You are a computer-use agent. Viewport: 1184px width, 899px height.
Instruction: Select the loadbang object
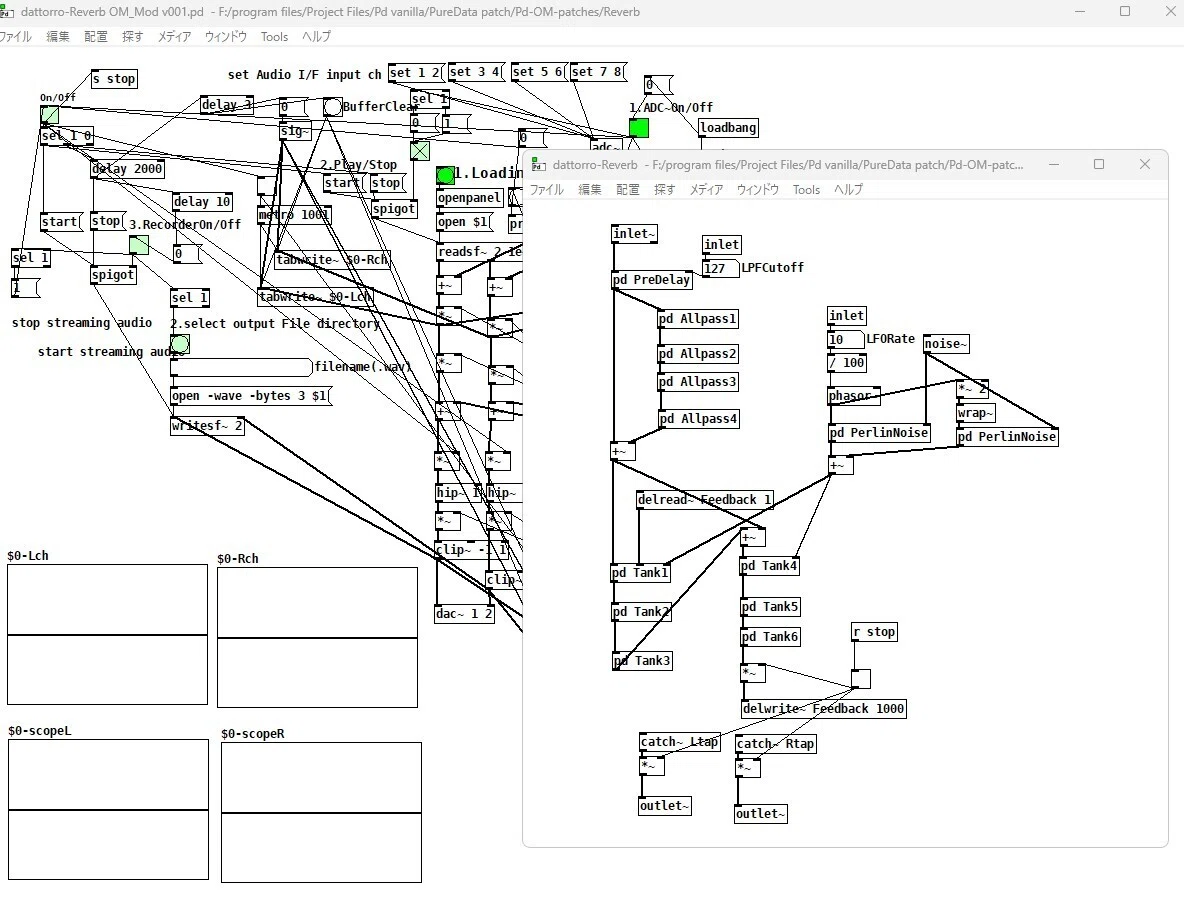(728, 128)
